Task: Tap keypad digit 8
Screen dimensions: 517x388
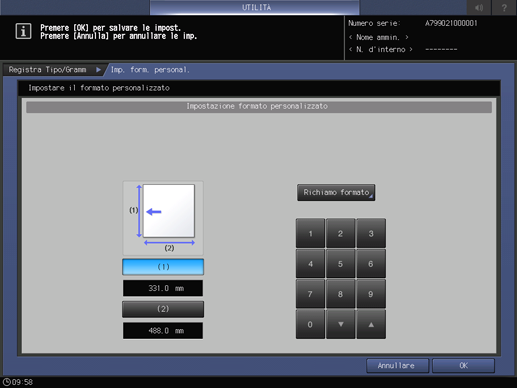Action: pos(340,294)
